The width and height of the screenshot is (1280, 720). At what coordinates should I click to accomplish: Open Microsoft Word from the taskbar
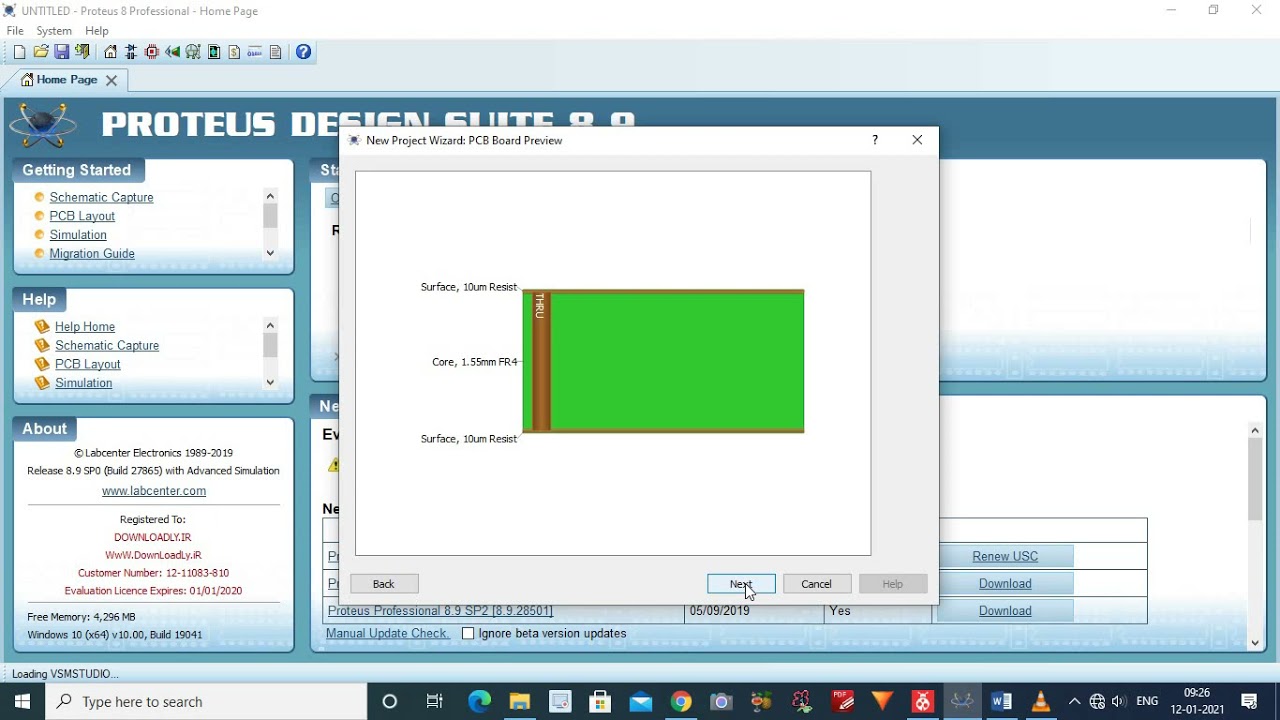coord(1001,701)
